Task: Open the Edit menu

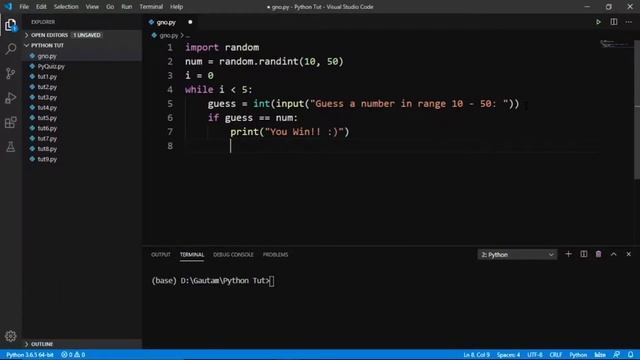Action: 41,7
